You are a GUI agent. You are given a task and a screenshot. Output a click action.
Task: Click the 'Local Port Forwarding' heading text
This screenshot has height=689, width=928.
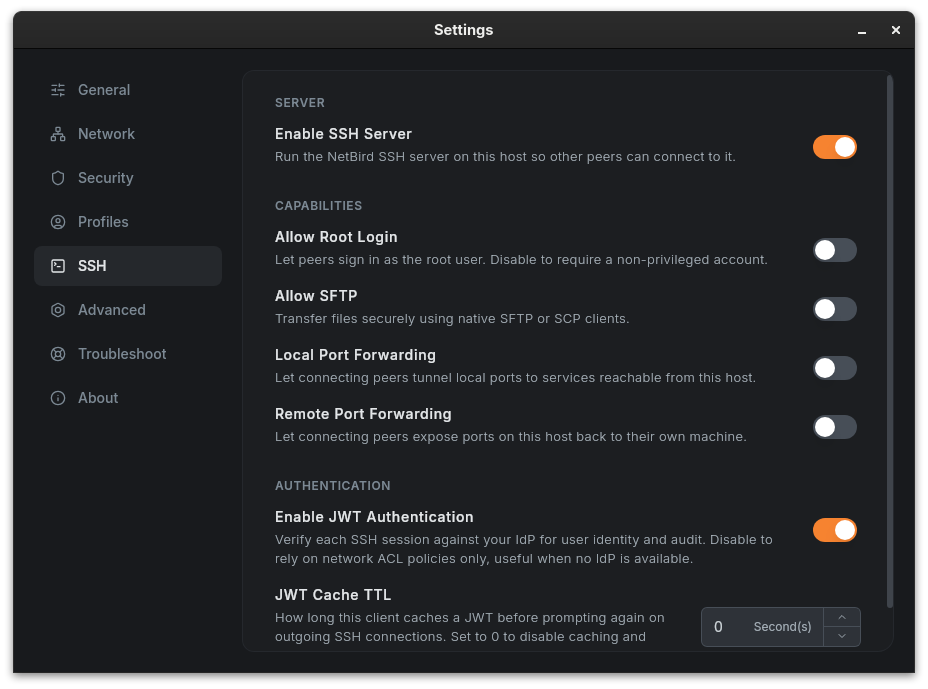pyautogui.click(x=355, y=355)
